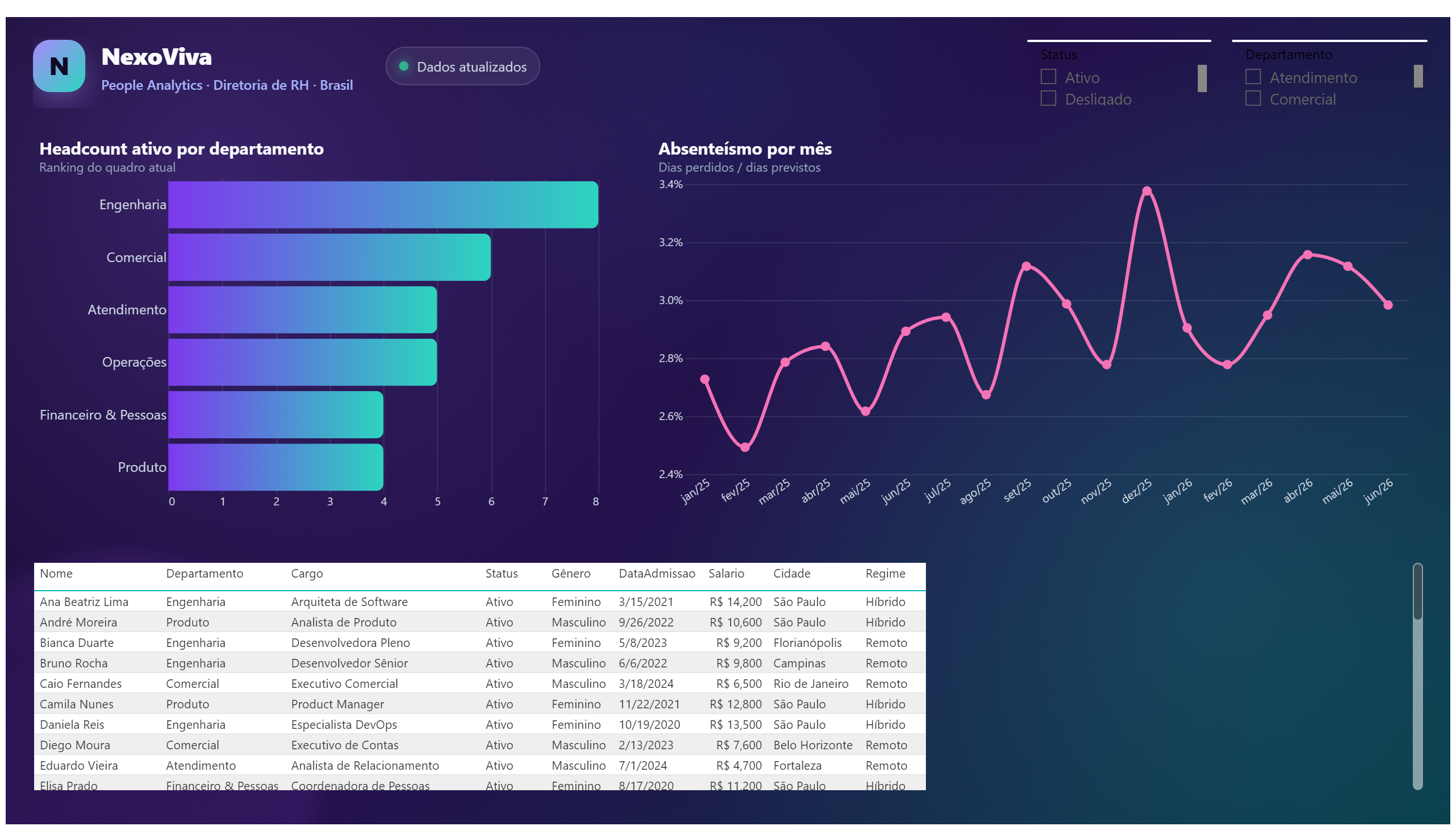Click the Arquiteta de Software cargo cell
1456x830 pixels.
[349, 601]
